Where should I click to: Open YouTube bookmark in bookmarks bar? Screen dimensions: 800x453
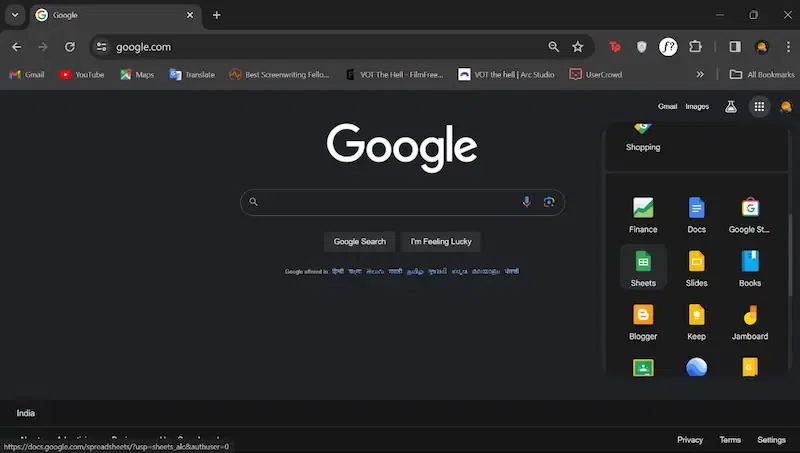[82, 74]
